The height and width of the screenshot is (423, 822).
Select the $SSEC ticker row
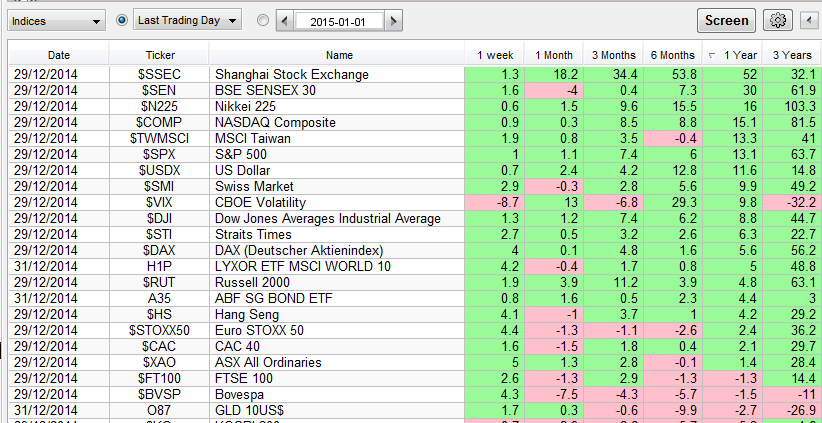pyautogui.click(x=159, y=75)
